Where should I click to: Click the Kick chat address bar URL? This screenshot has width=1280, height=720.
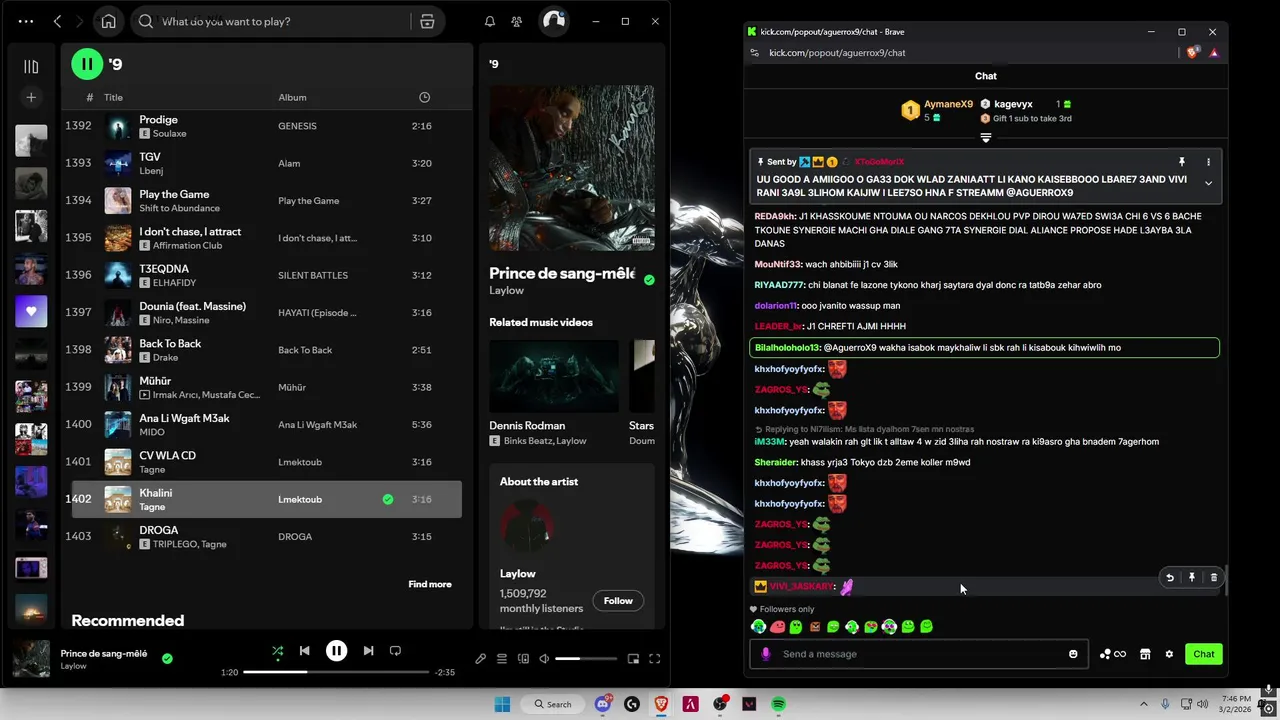837,53
